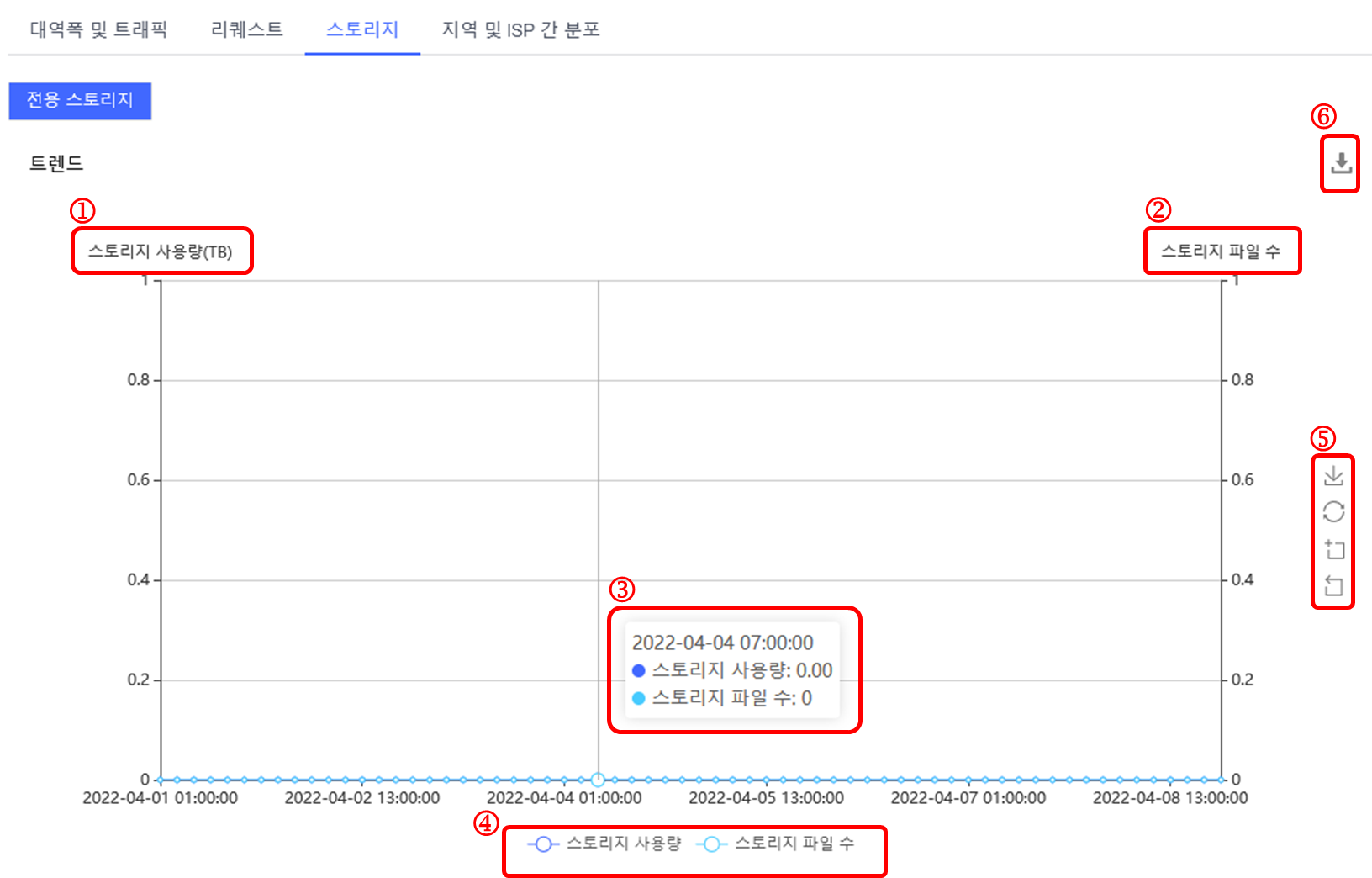Click the highlighted data point on the line
Screen dimensions: 1372x878
pos(598,779)
